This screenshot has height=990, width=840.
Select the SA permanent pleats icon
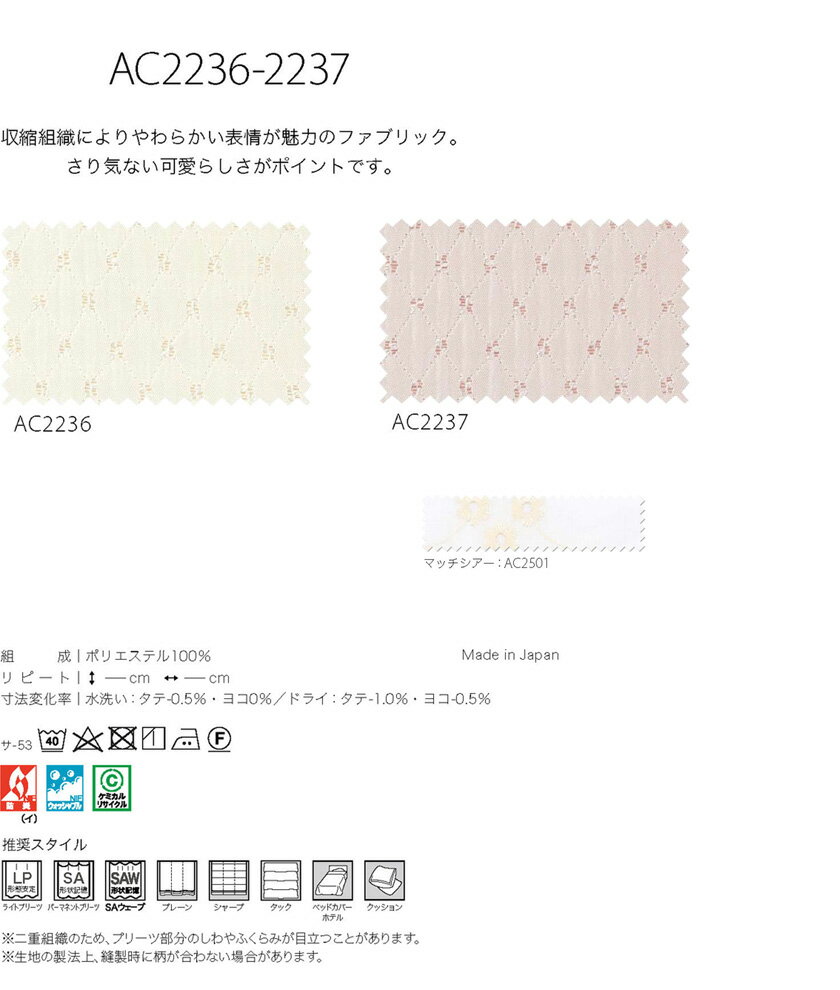point(73,880)
